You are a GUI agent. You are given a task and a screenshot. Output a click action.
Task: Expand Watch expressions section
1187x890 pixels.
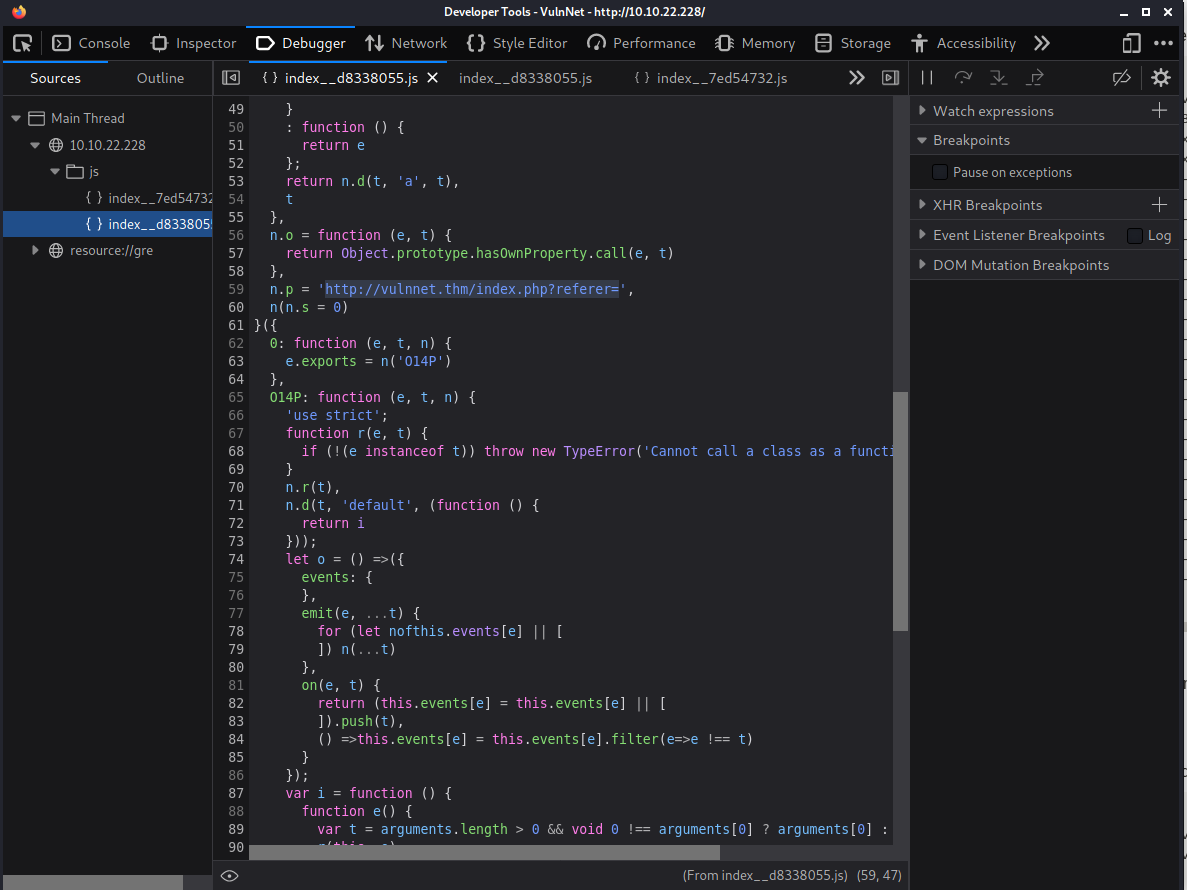pyautogui.click(x=922, y=110)
